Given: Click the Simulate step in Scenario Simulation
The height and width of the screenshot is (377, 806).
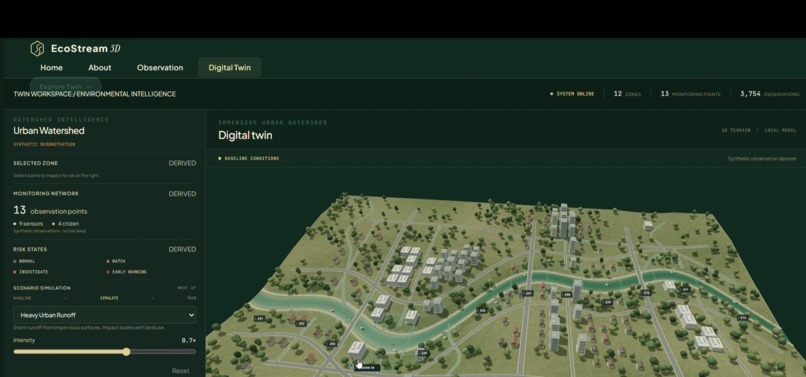Looking at the screenshot, I should pos(109,298).
